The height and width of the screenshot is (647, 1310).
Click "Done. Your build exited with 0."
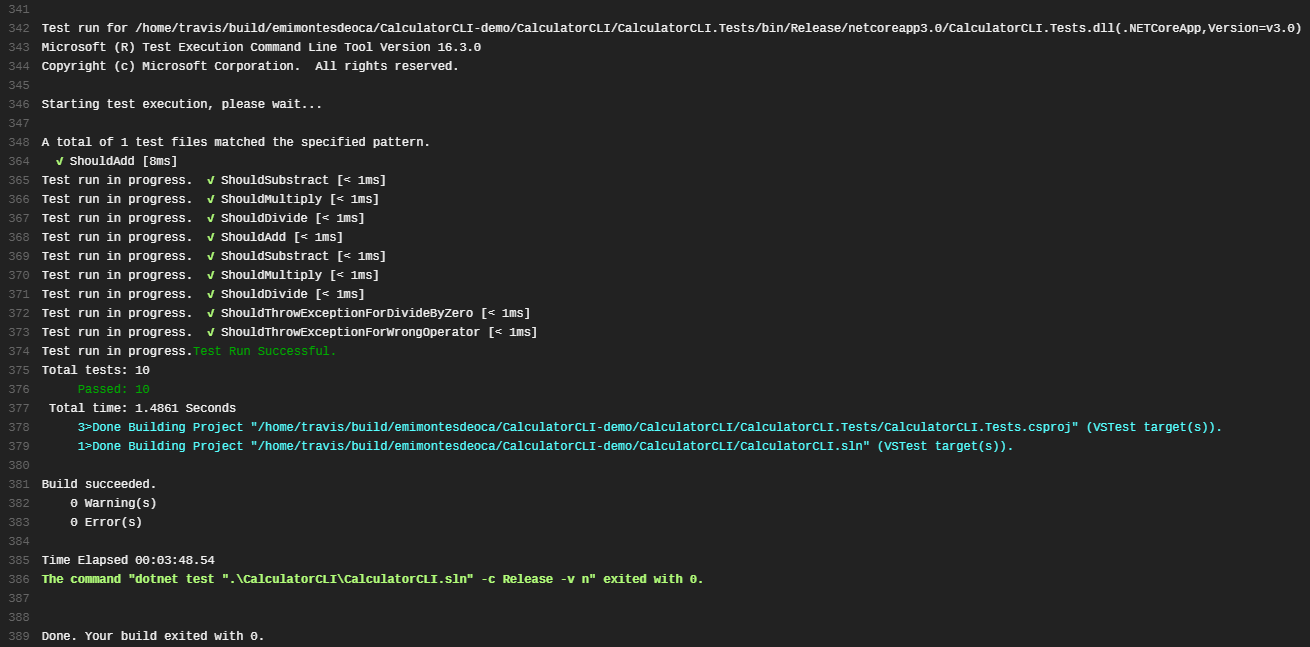(x=153, y=636)
